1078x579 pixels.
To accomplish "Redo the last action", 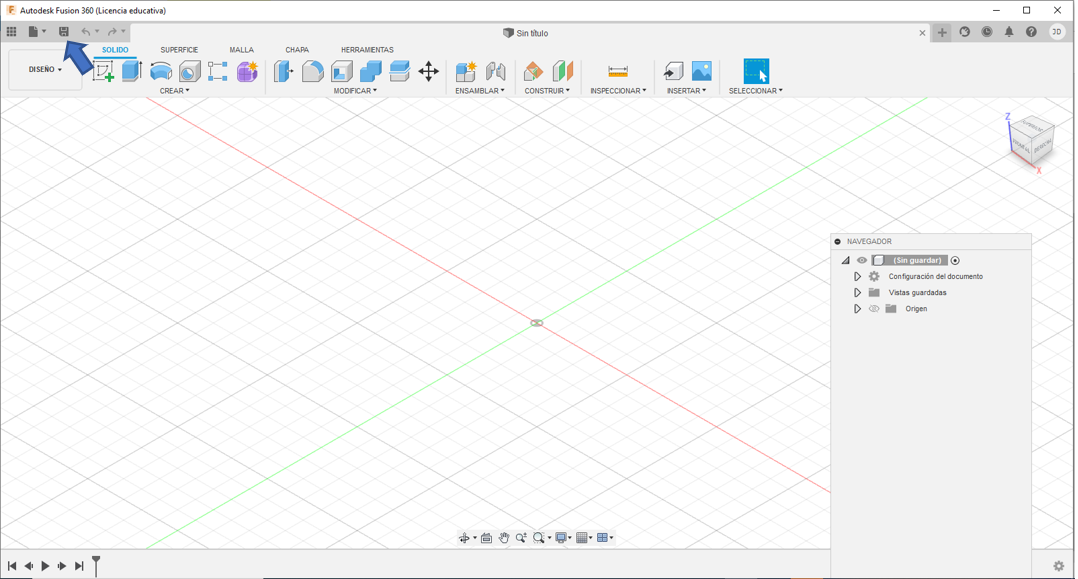I will coord(112,32).
